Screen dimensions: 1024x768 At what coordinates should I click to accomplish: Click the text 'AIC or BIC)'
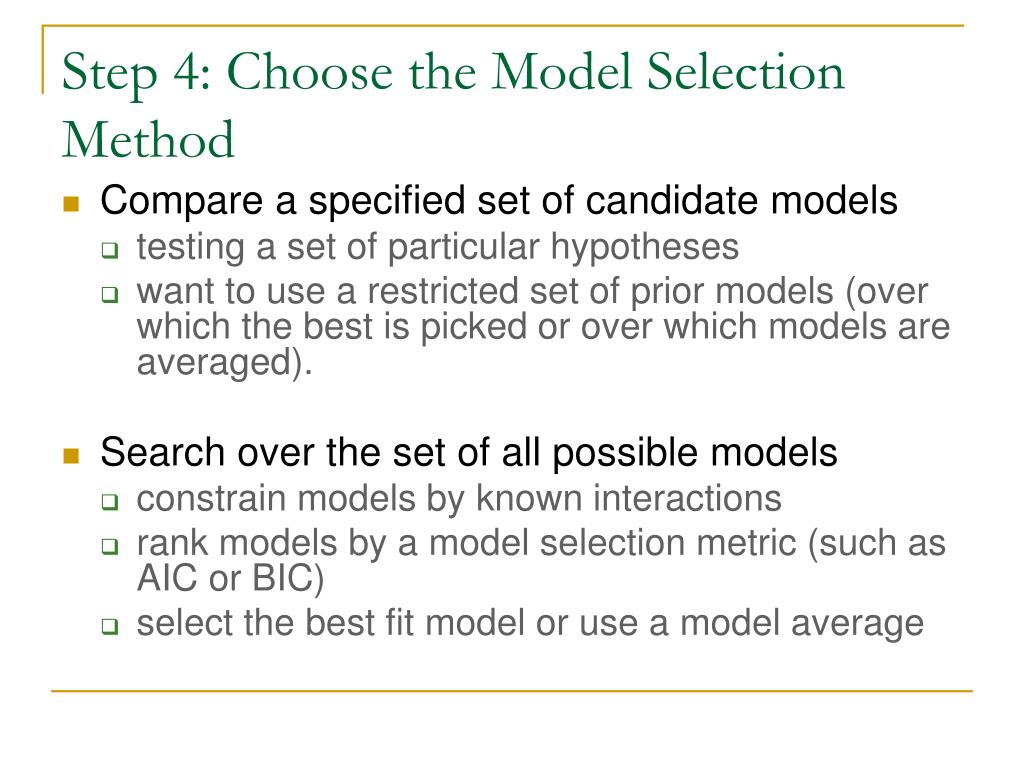click(231, 579)
